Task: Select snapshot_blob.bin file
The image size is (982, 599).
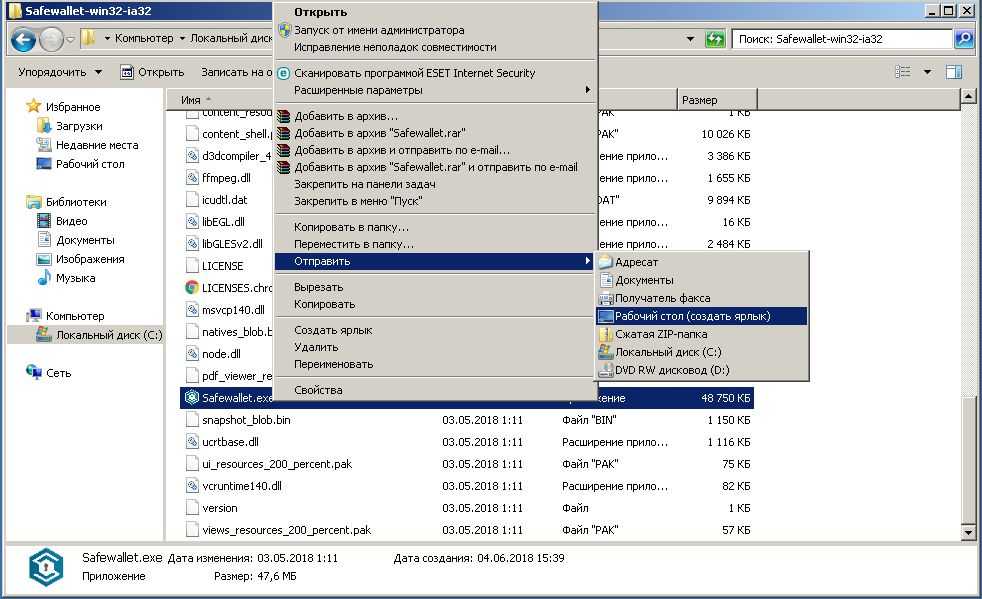Action: (246, 420)
